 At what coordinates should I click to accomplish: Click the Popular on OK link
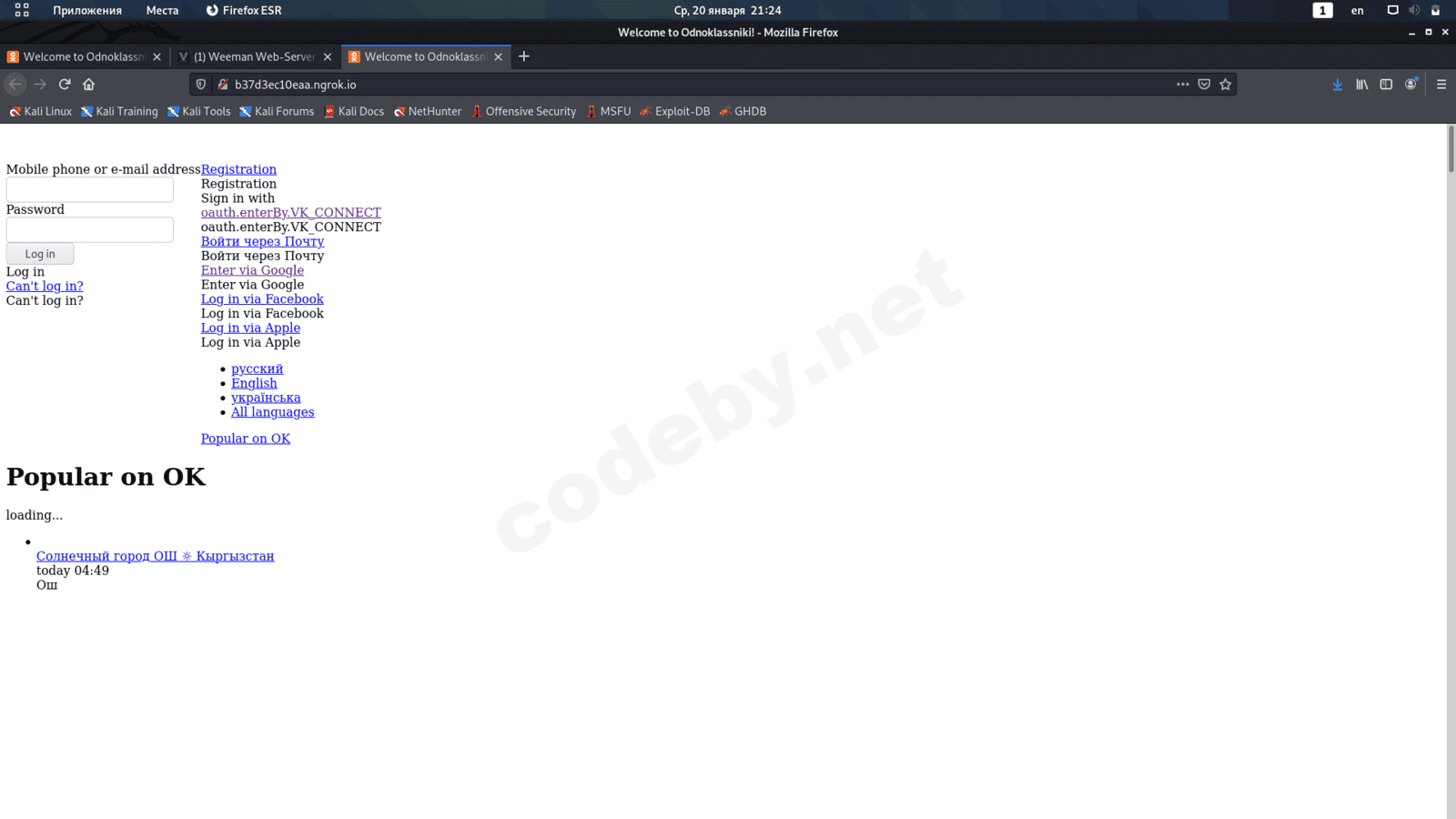click(246, 439)
